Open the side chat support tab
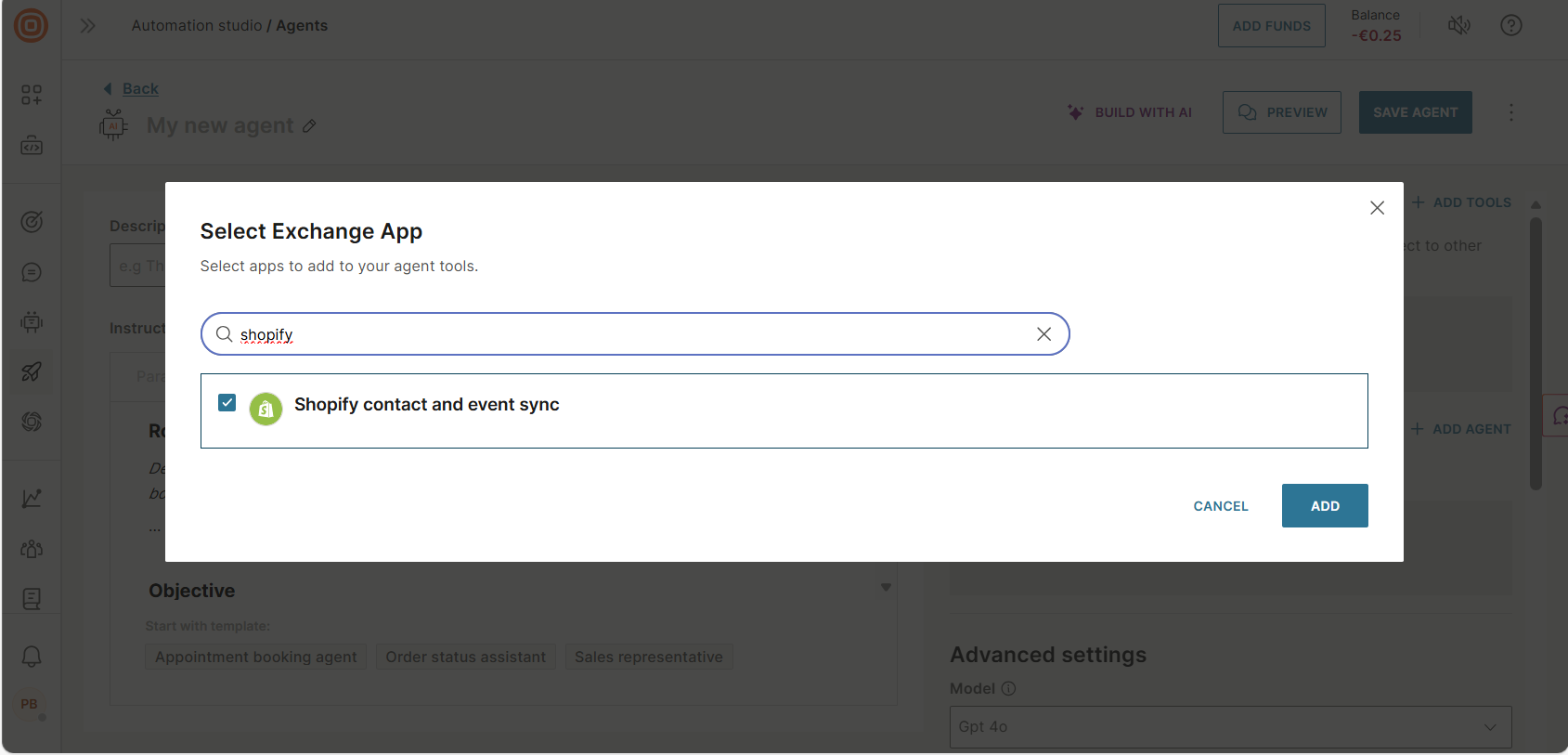 [1557, 415]
